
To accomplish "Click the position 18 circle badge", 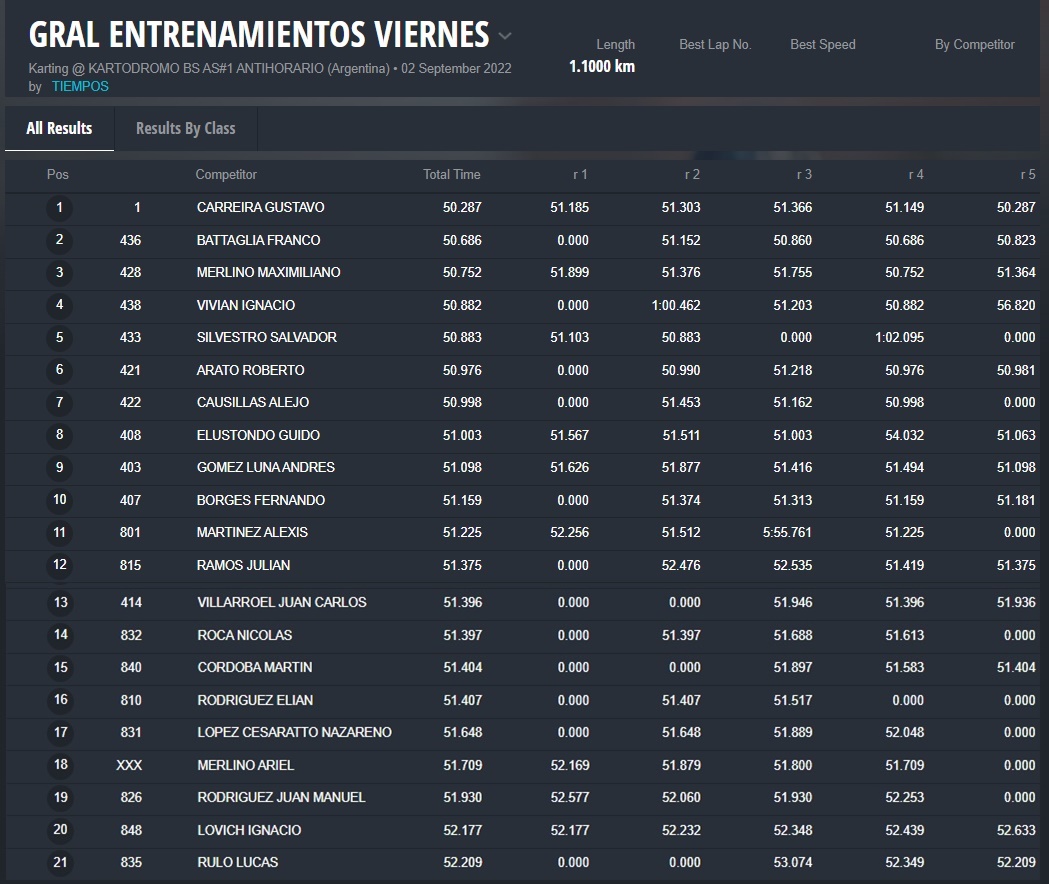I will (60, 765).
